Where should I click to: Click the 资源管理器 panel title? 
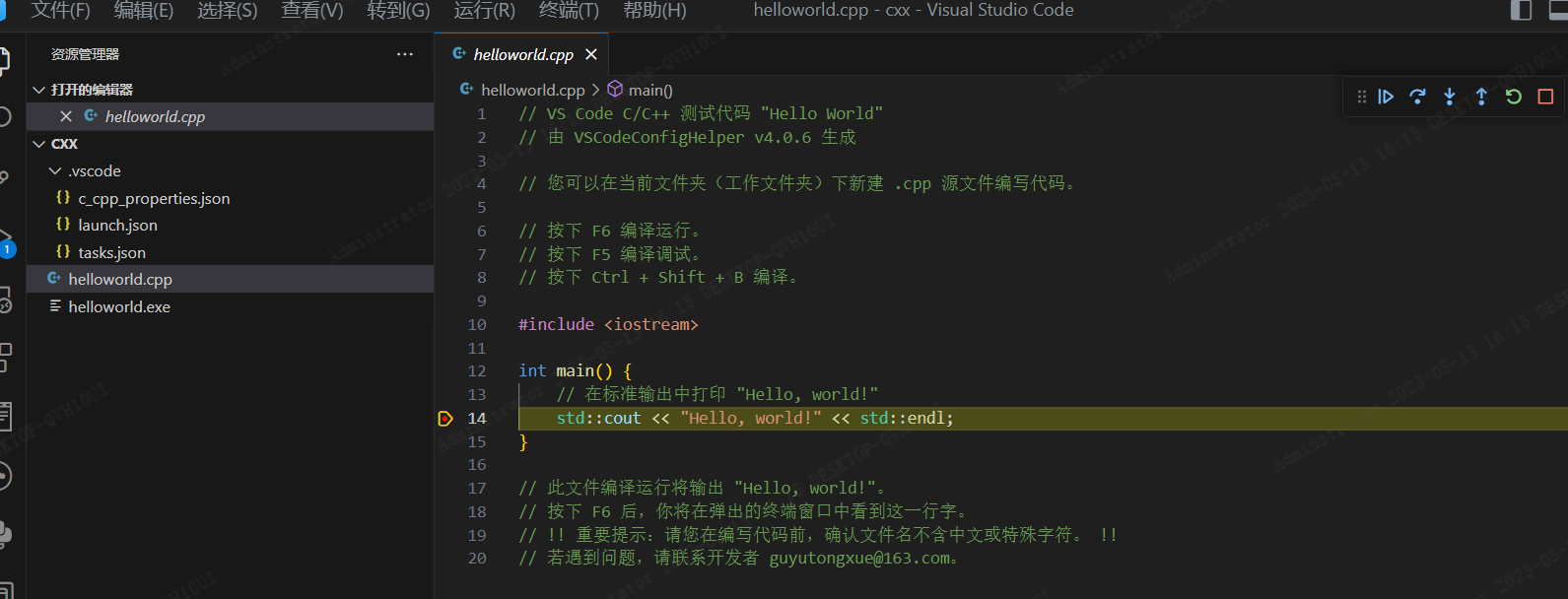click(85, 54)
